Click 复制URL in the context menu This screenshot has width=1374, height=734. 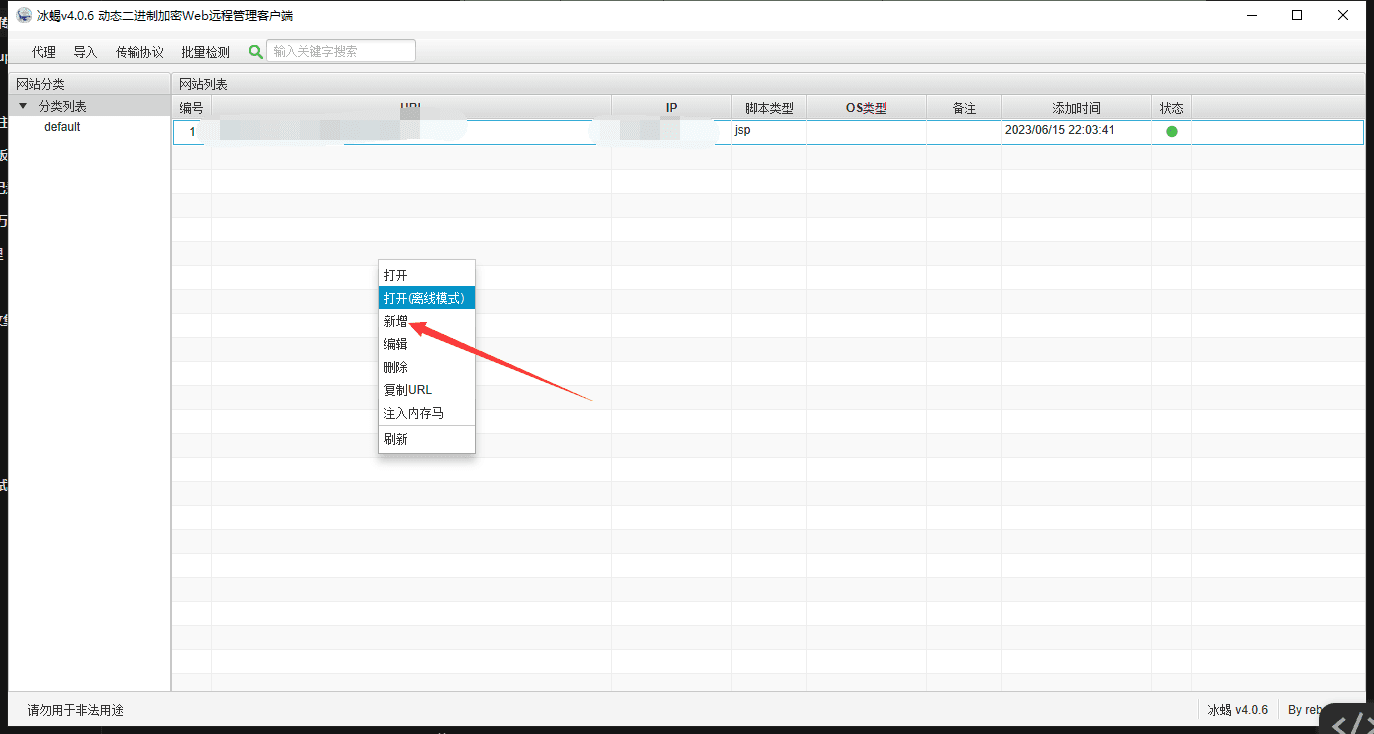click(x=408, y=390)
